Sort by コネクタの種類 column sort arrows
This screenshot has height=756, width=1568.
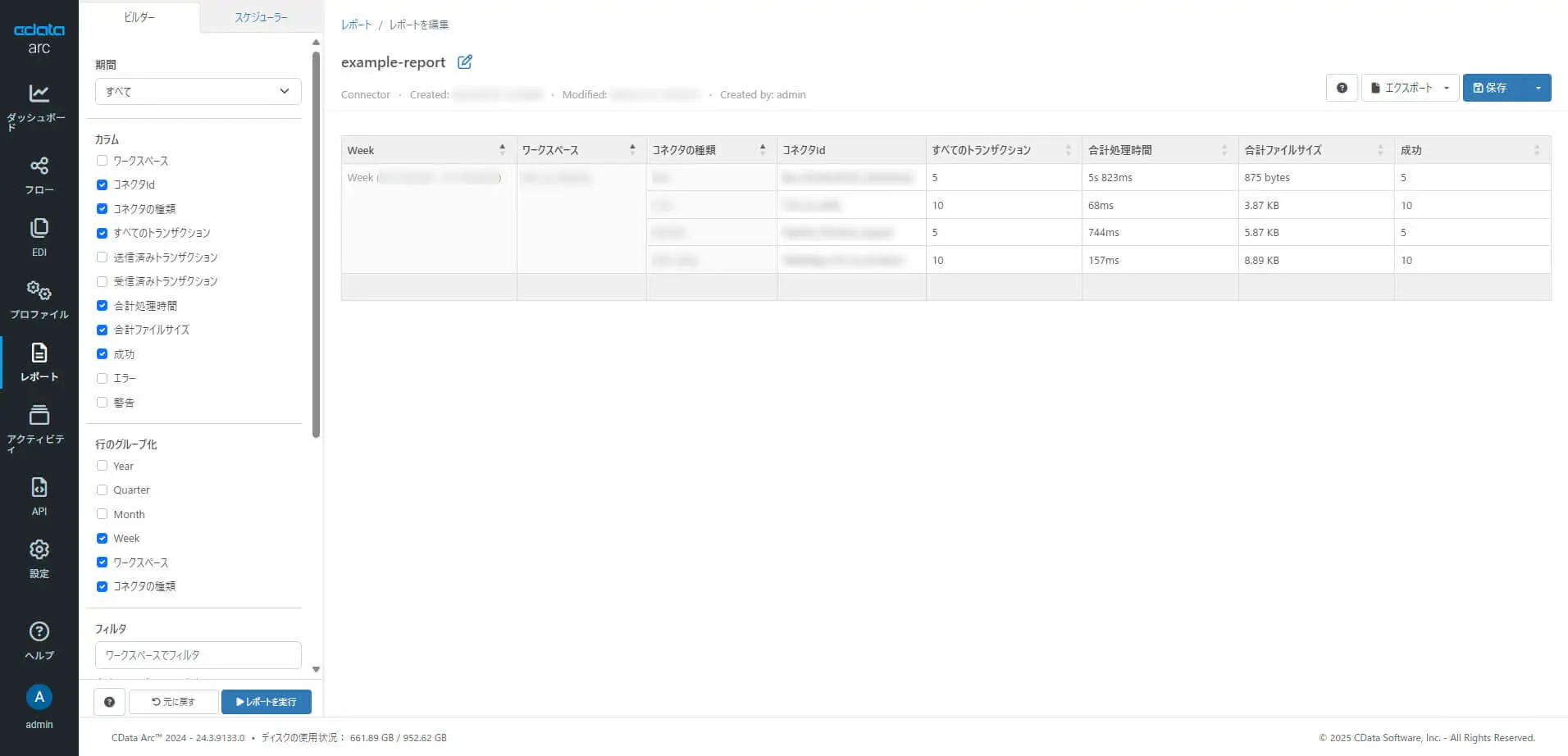pyautogui.click(x=763, y=150)
